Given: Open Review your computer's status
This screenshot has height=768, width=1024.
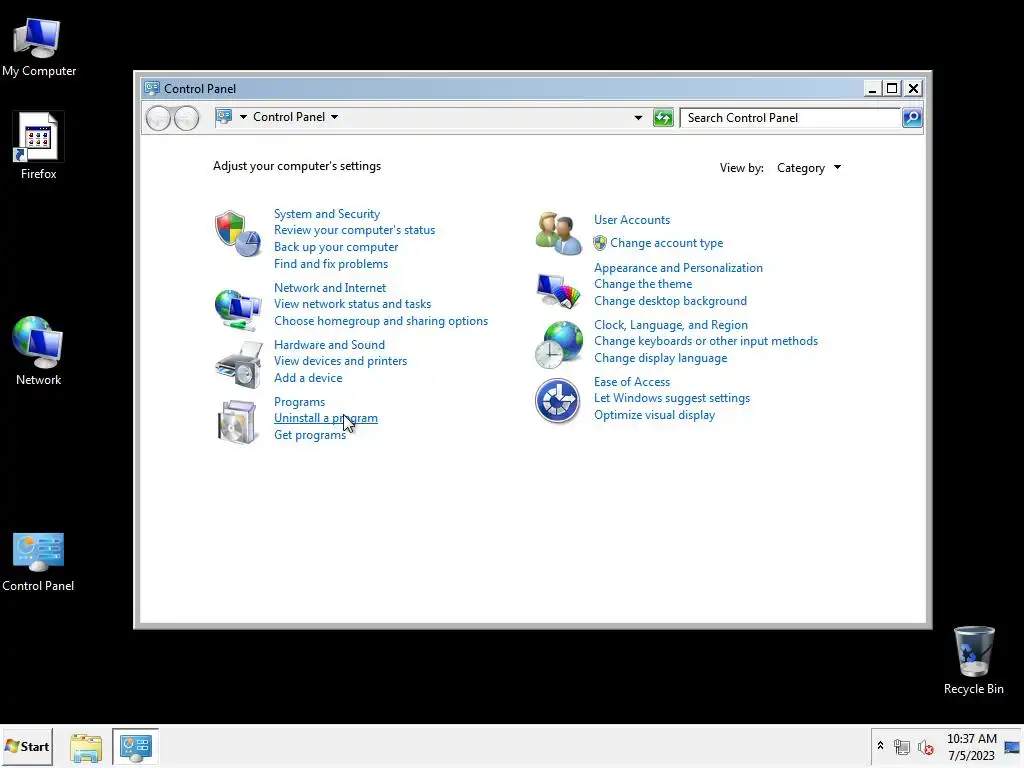Looking at the screenshot, I should [x=354, y=230].
